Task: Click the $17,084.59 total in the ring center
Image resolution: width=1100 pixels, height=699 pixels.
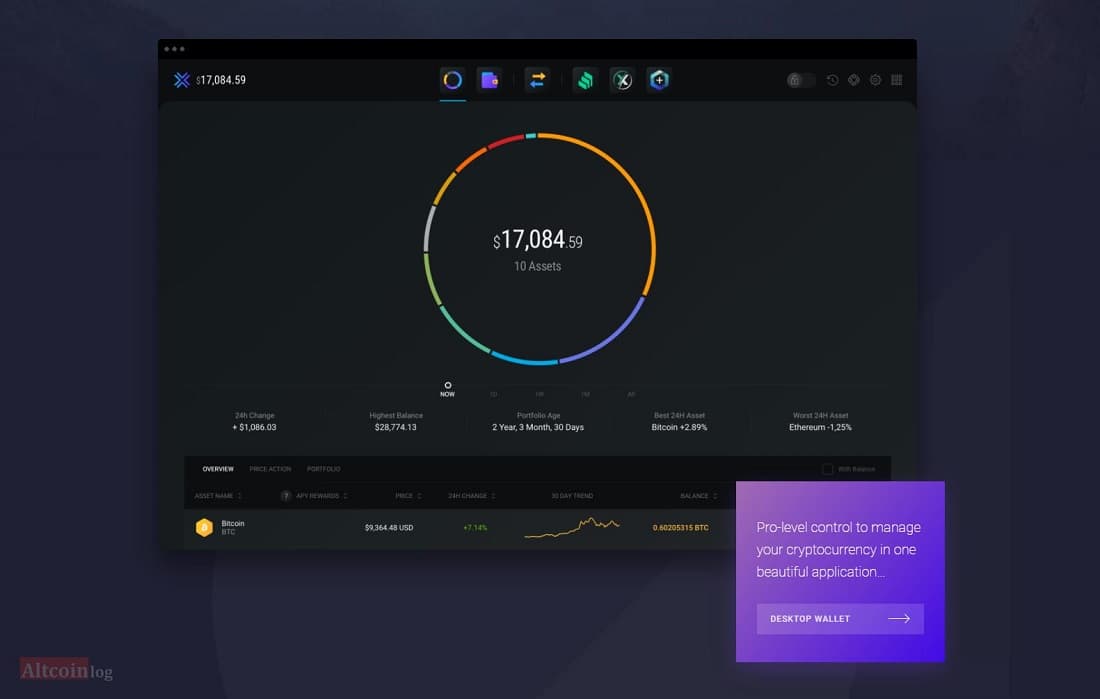Action: pos(537,240)
